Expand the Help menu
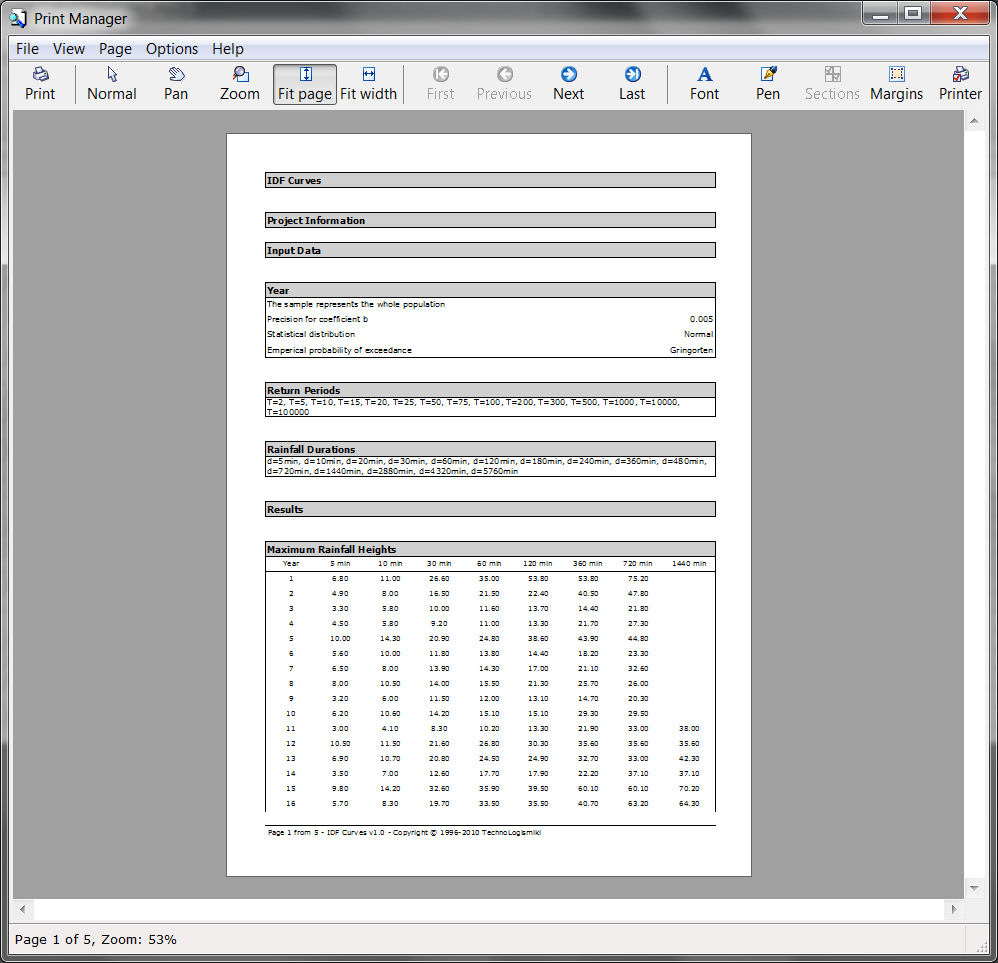 click(228, 48)
